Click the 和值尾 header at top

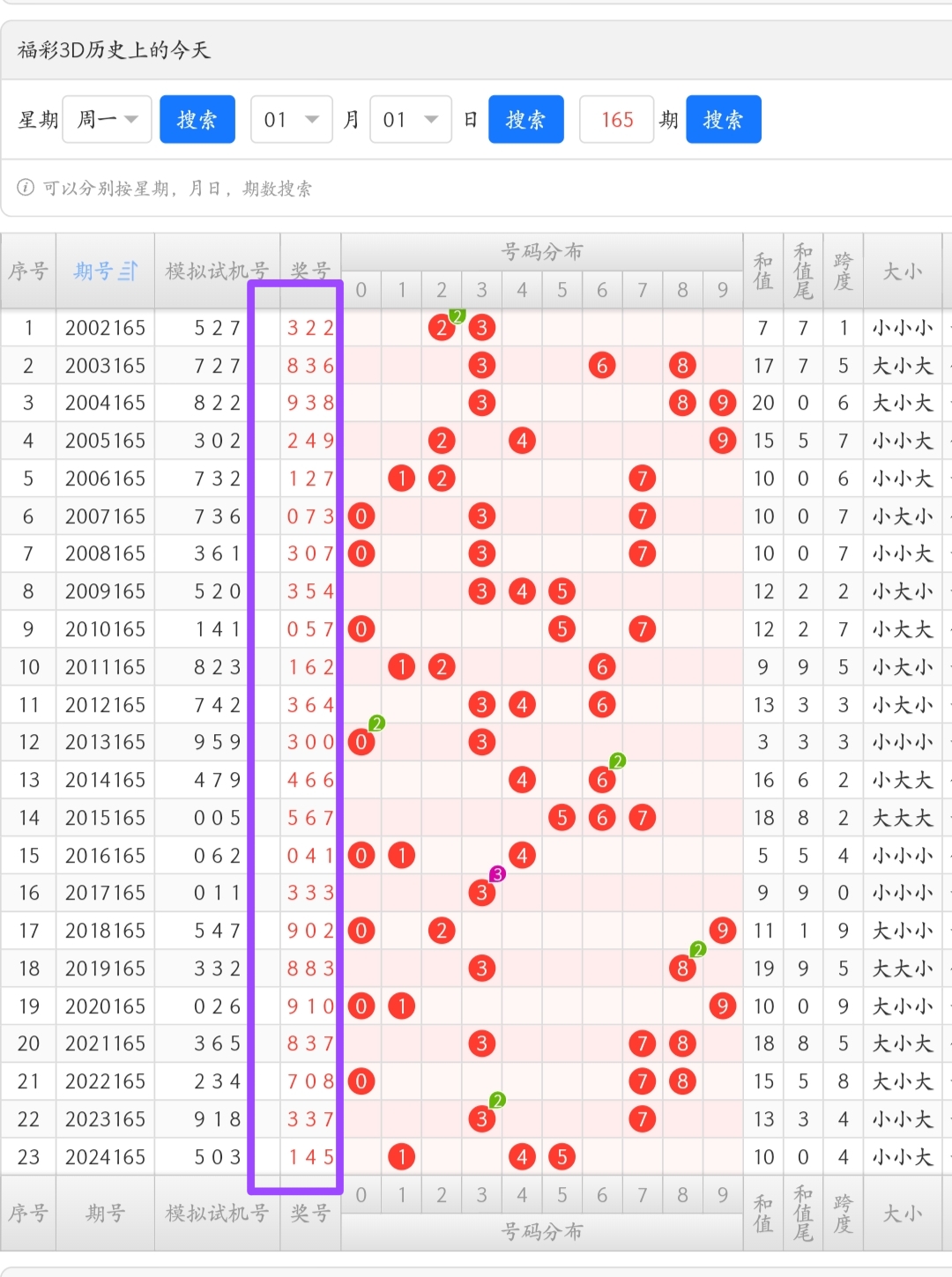tap(803, 271)
